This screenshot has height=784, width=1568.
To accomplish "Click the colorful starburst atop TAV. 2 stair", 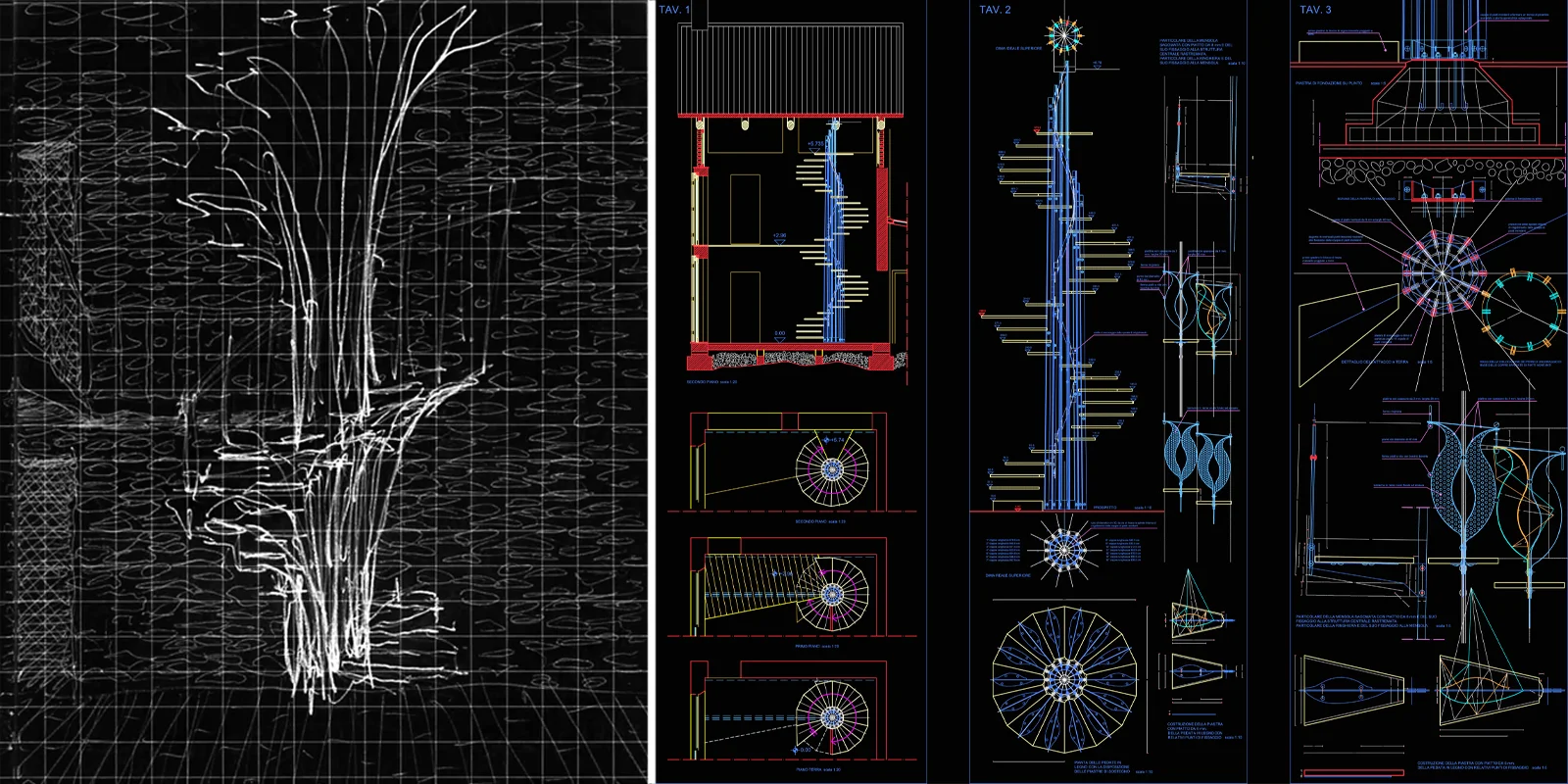I will click(1063, 36).
